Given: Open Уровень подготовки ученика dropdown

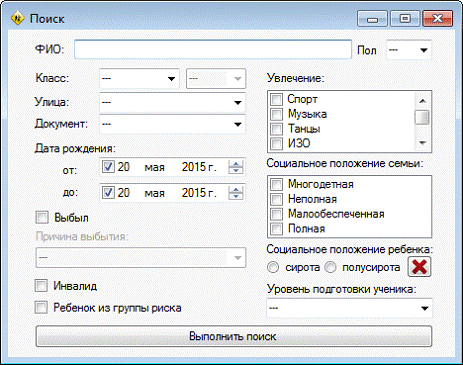Looking at the screenshot, I should tap(349, 308).
